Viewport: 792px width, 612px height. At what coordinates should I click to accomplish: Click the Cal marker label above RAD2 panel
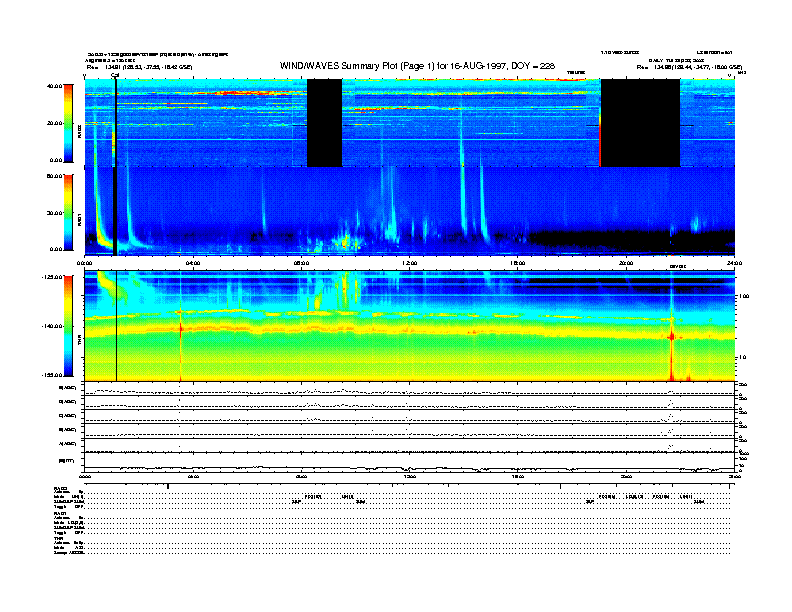tap(115, 75)
